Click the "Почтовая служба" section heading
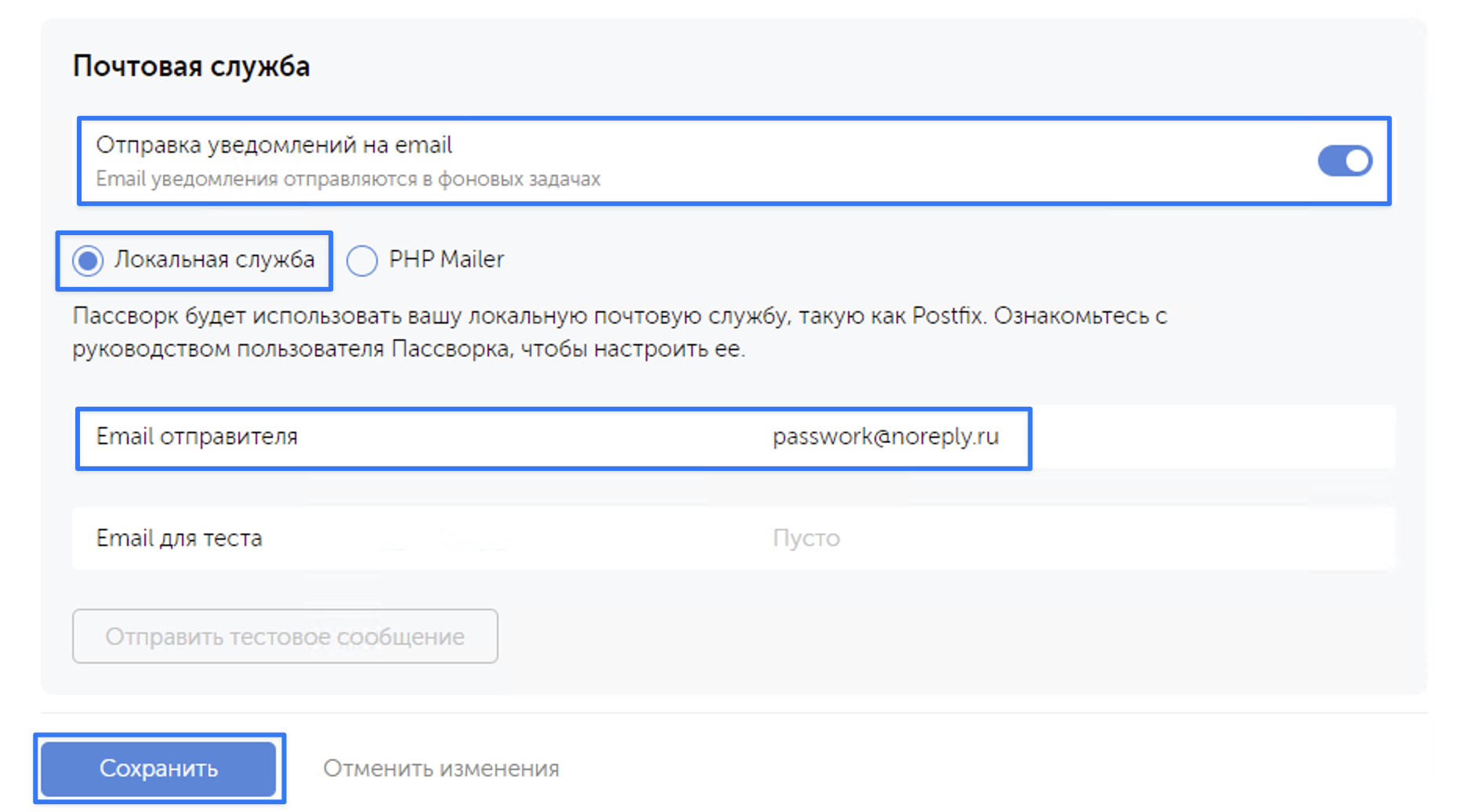 pos(191,66)
